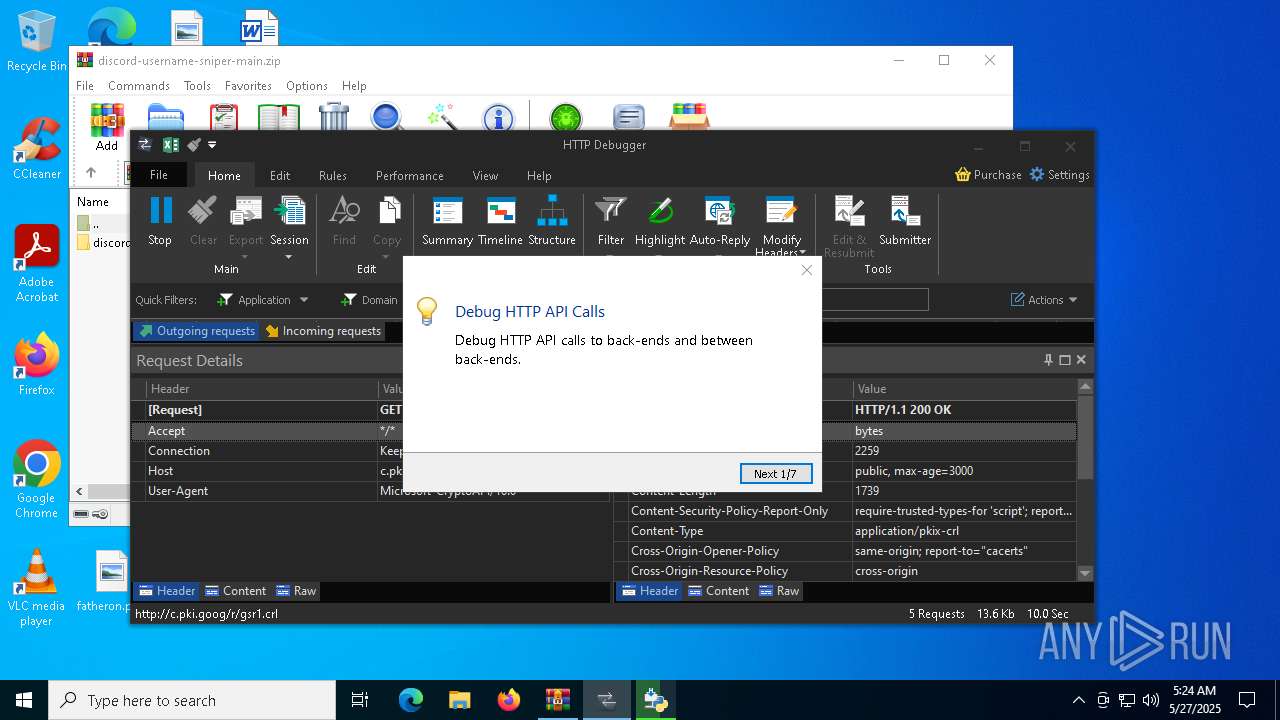This screenshot has width=1280, height=720.
Task: Click the Type here to search box
Action: [192, 700]
